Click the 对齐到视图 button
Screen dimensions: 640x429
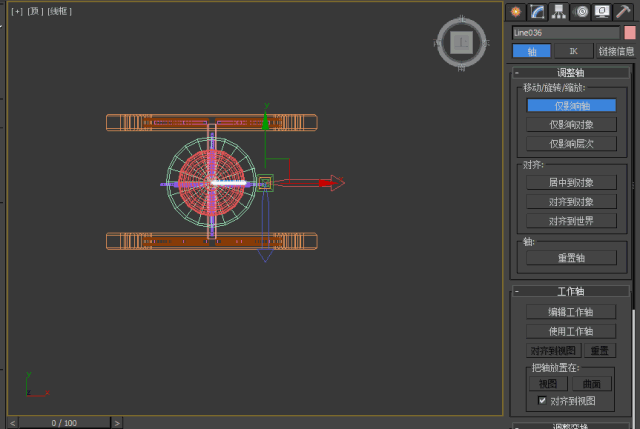click(x=553, y=351)
